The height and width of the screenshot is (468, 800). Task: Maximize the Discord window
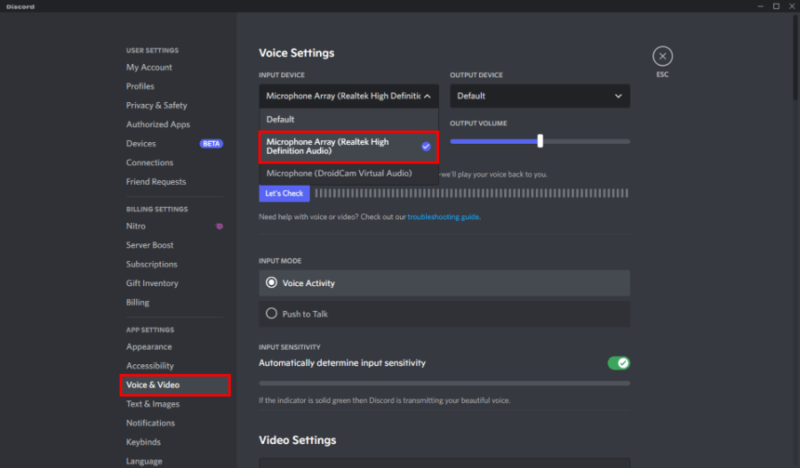[x=776, y=6]
